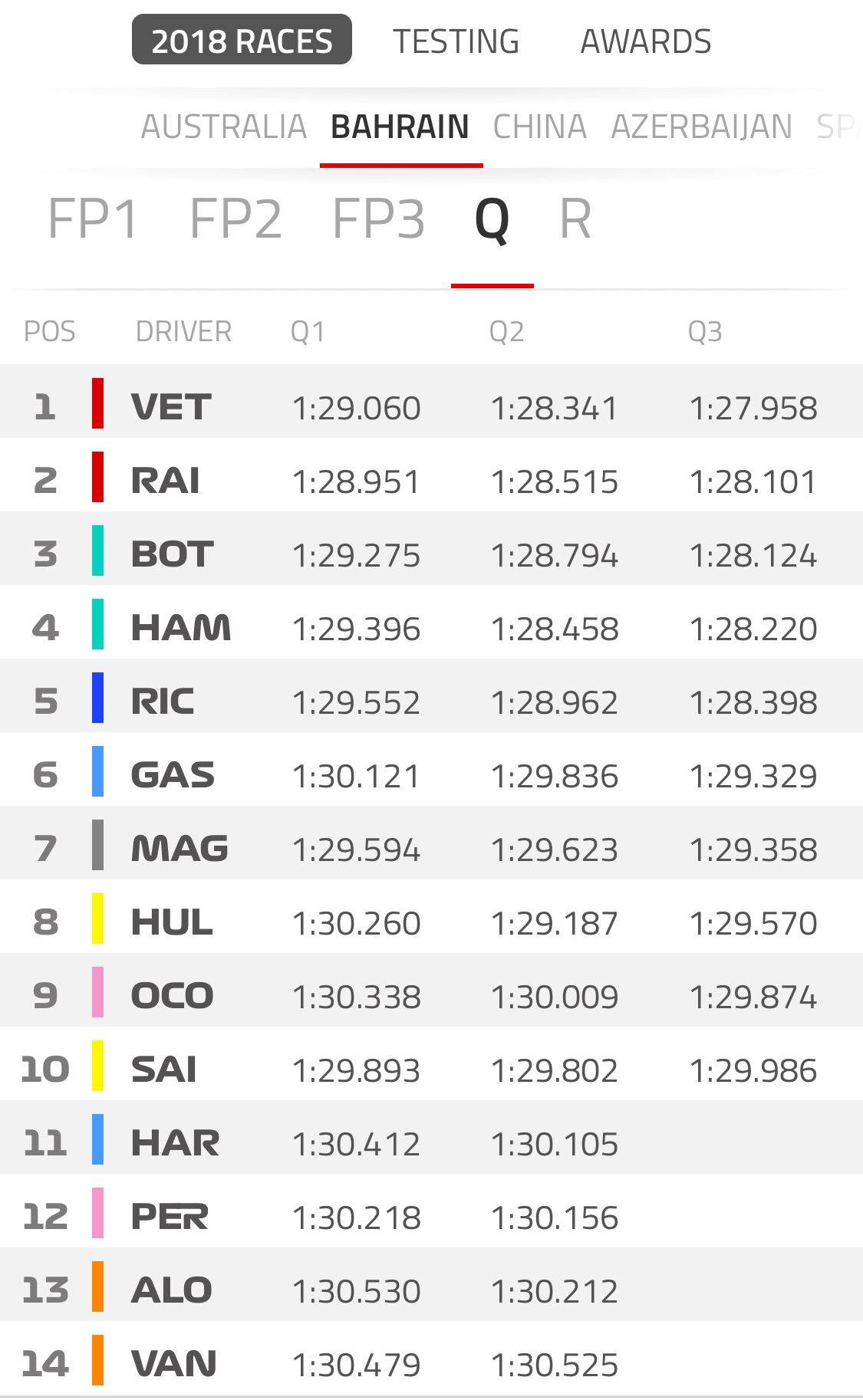Select the CHINA race
The image size is (863, 1400).
pos(540,127)
